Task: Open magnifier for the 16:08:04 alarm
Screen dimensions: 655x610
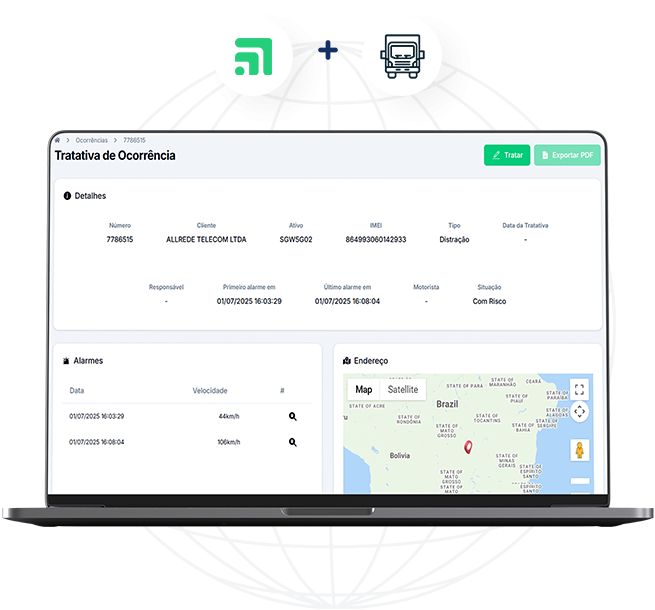Action: click(x=293, y=442)
